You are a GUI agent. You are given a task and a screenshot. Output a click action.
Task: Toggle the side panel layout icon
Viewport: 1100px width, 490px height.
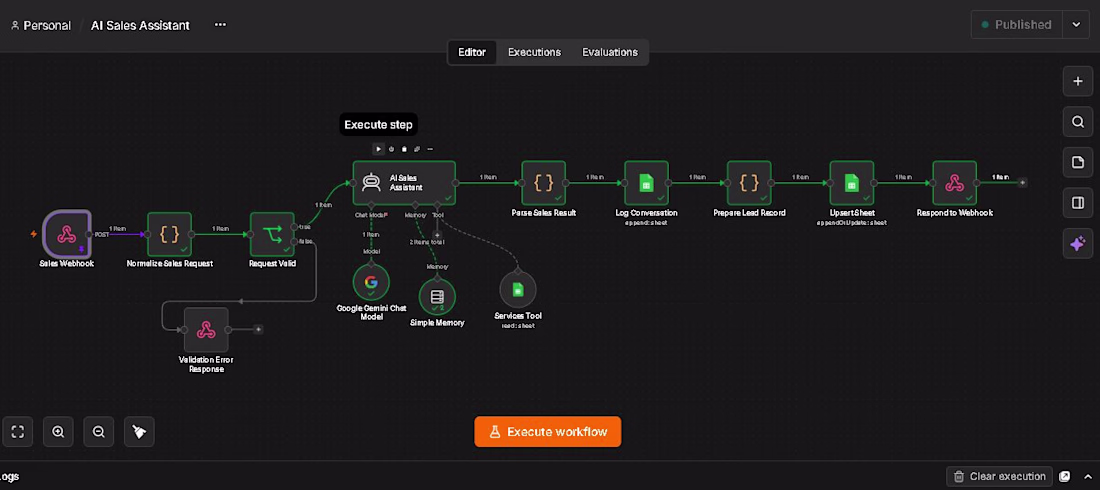point(1078,203)
